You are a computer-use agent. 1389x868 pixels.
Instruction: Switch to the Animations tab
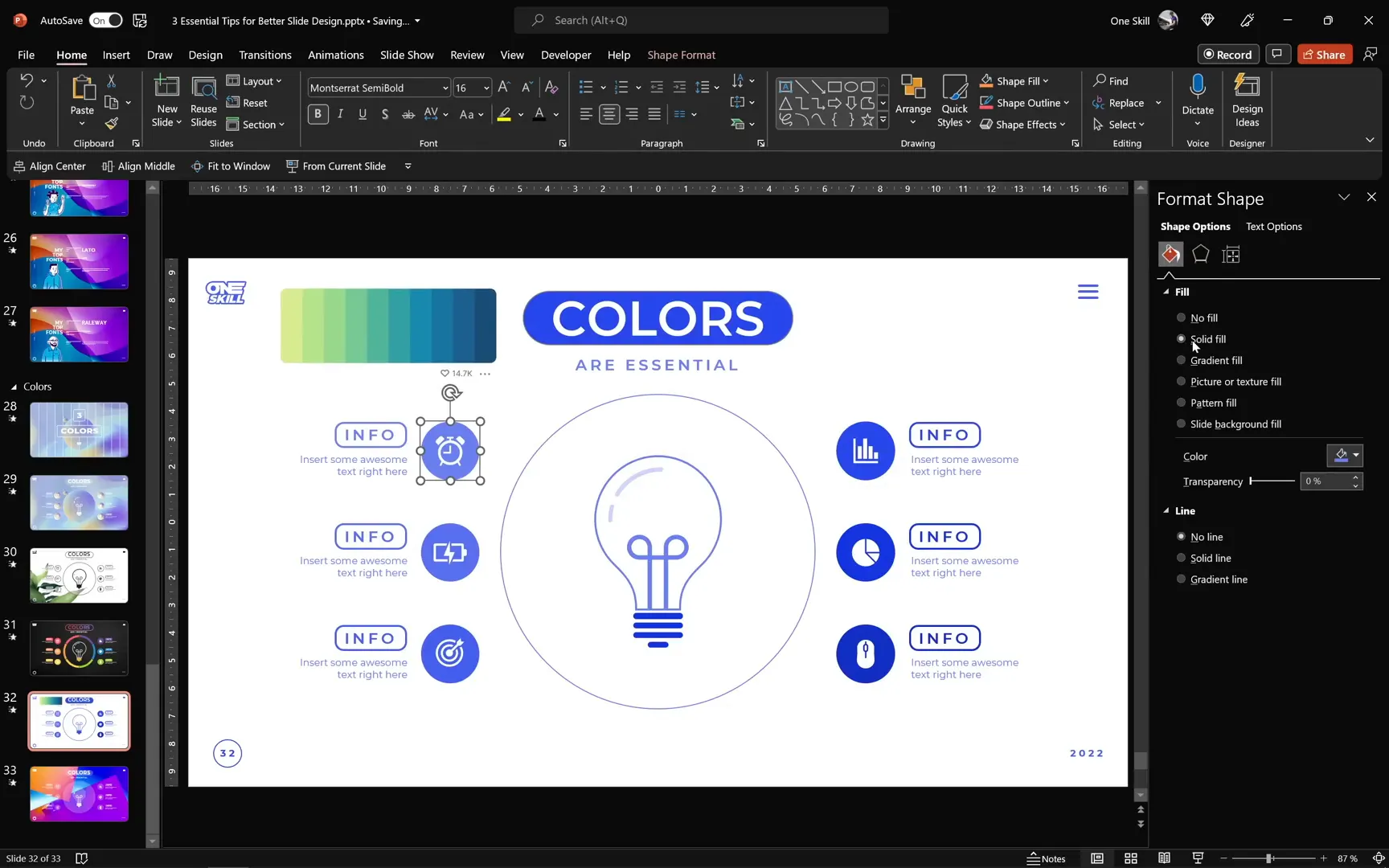pyautogui.click(x=335, y=55)
